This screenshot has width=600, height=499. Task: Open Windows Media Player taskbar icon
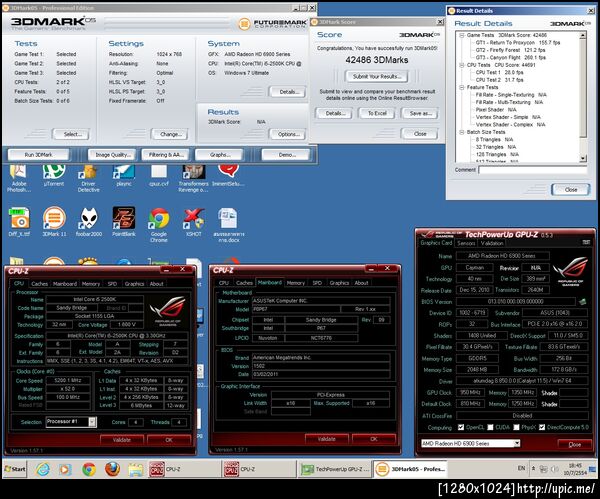click(65, 469)
